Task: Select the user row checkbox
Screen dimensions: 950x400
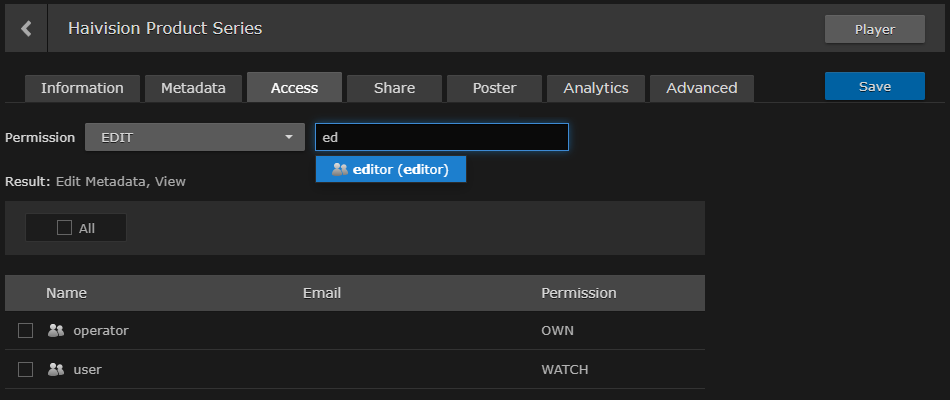Action: click(26, 369)
